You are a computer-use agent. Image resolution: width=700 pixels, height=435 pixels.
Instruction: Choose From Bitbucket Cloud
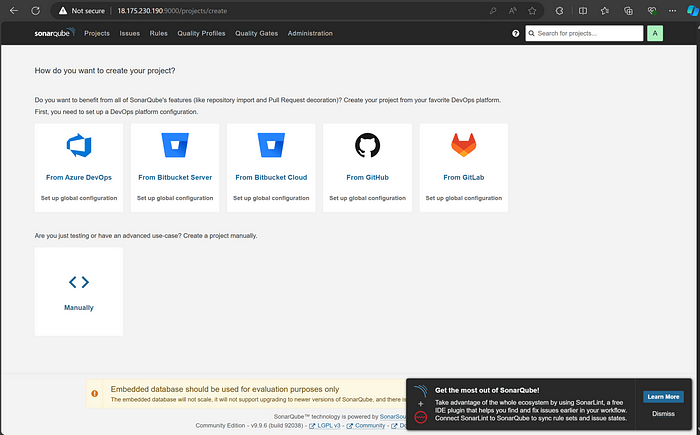pyautogui.click(x=271, y=177)
